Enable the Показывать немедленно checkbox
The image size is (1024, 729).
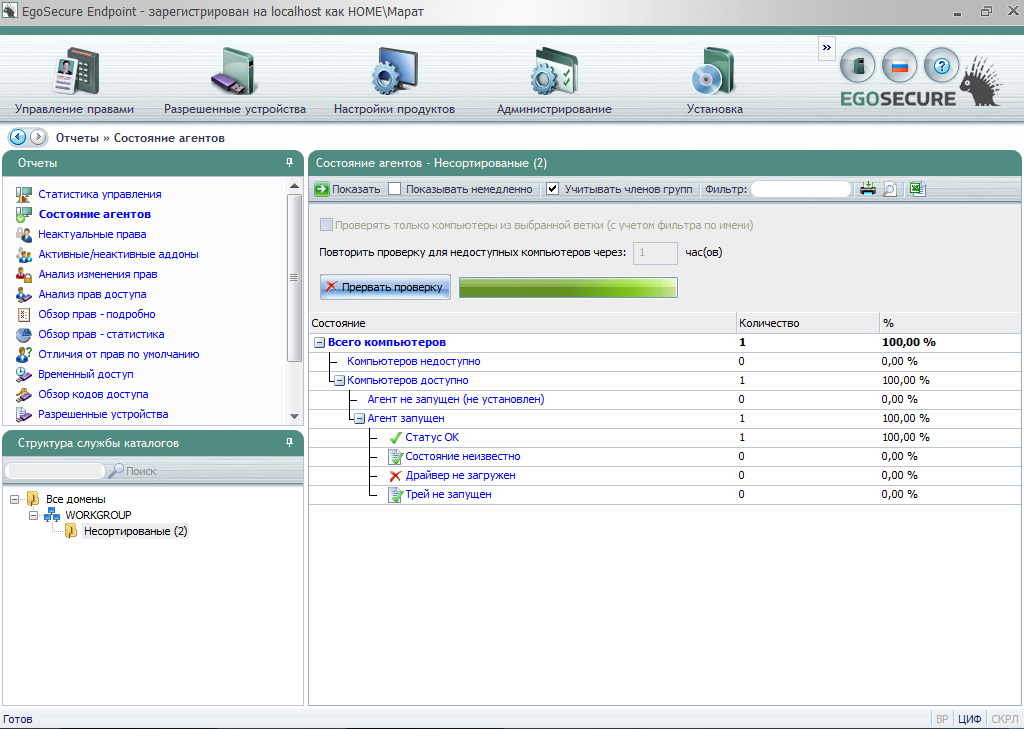click(x=395, y=189)
